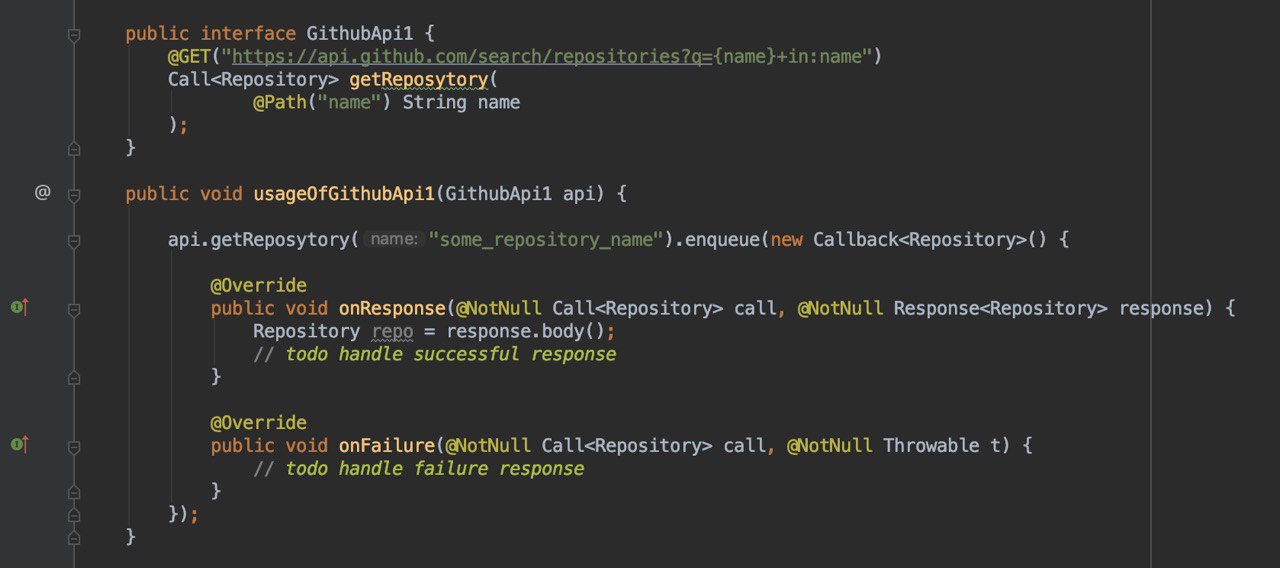Click the getReposytory method name in the interface

(418, 79)
